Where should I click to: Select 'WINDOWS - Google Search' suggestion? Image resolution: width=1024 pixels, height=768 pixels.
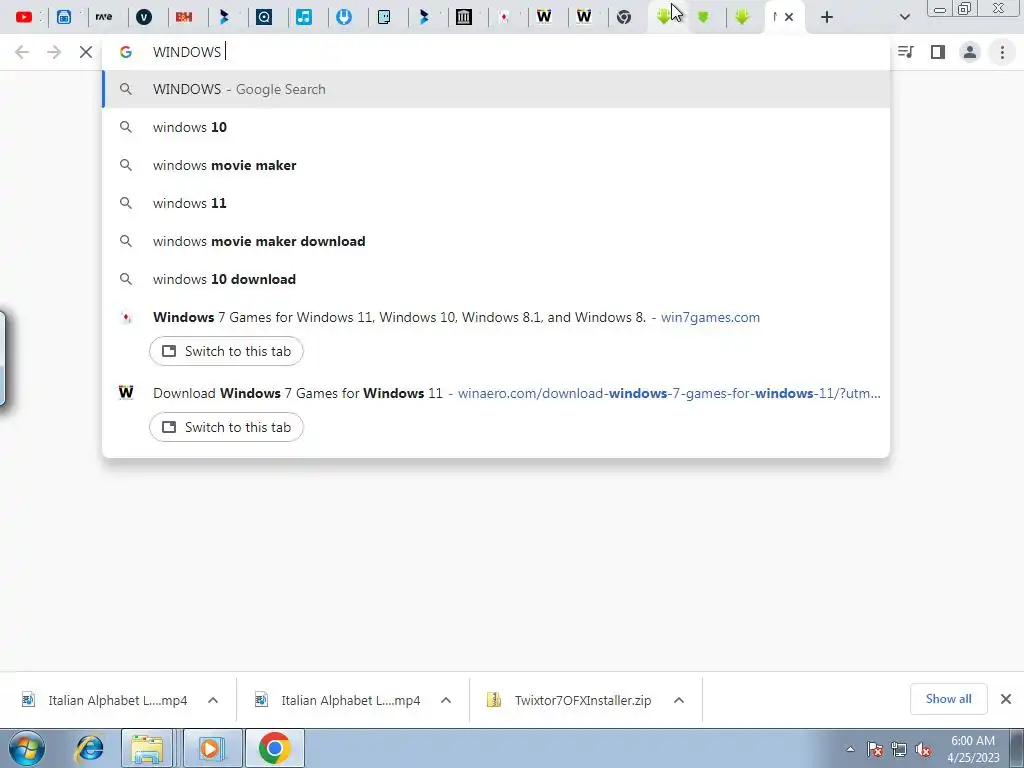click(x=496, y=89)
